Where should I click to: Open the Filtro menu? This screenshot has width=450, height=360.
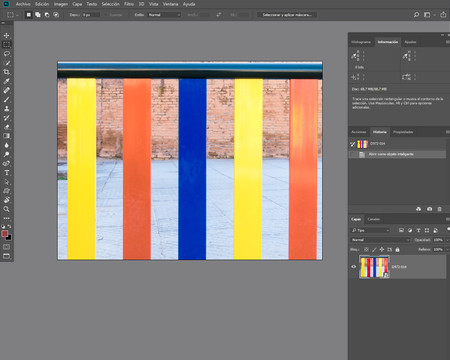pyautogui.click(x=129, y=4)
